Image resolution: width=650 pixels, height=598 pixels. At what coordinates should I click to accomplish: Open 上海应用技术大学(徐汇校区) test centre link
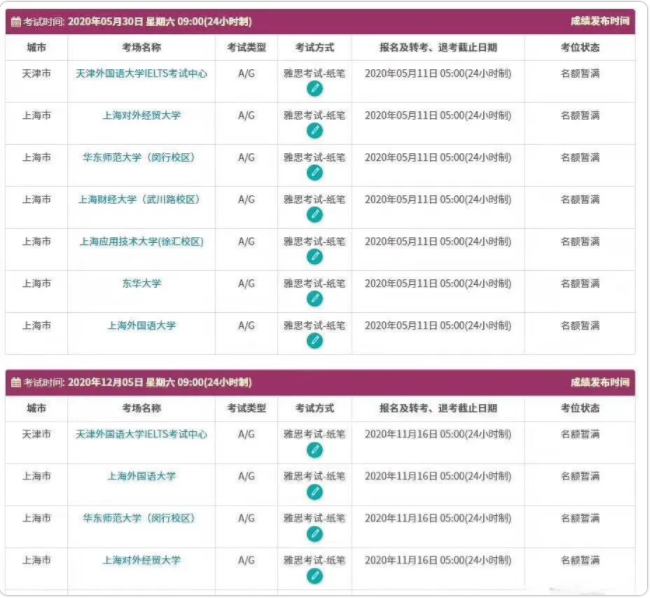[x=141, y=242]
